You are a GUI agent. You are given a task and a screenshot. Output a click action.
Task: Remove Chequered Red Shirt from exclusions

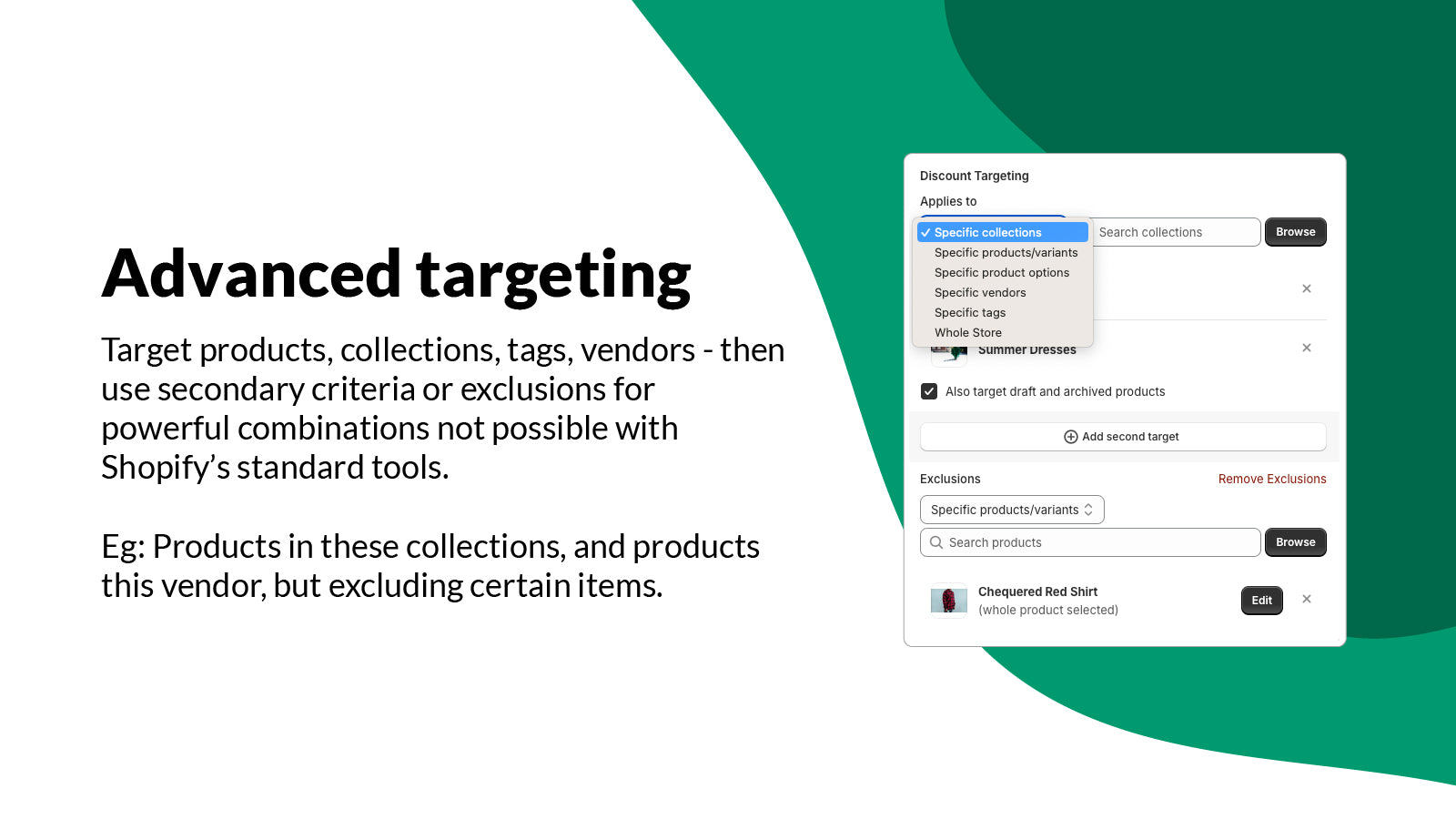[1307, 599]
